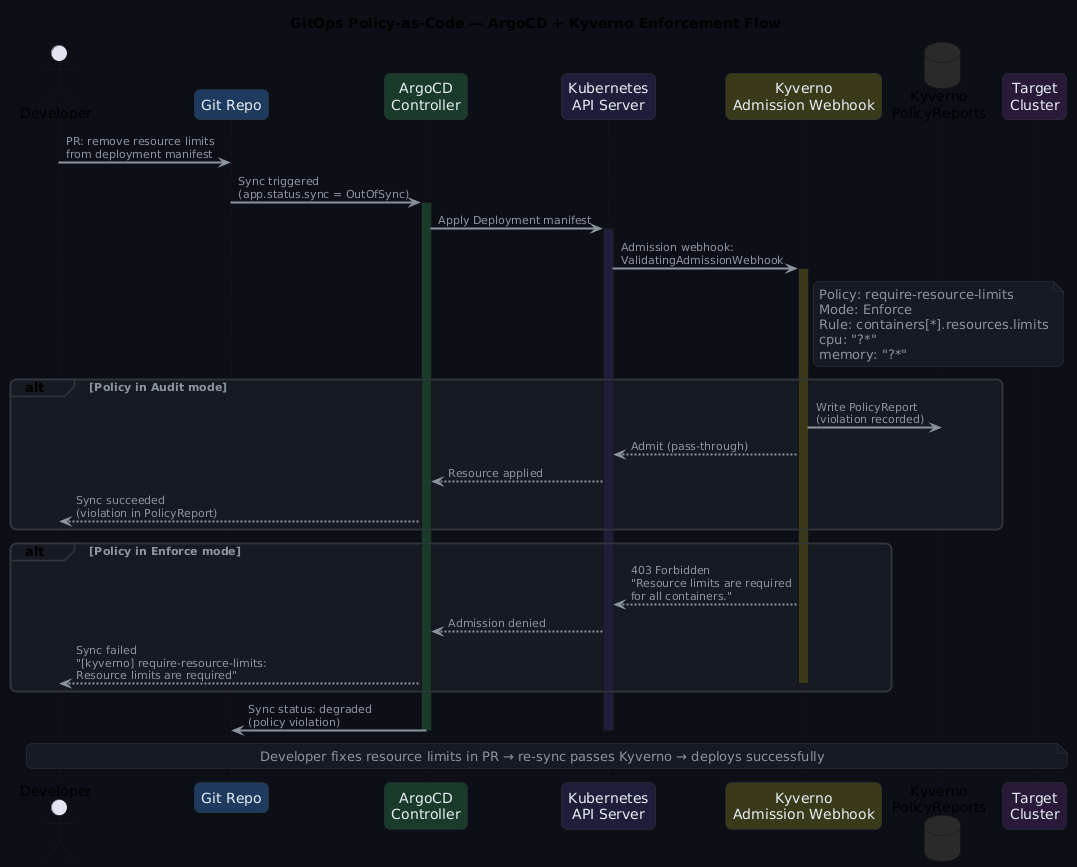
Task: Click the ArgoCD Controller green activation bar
Action: tap(426, 466)
